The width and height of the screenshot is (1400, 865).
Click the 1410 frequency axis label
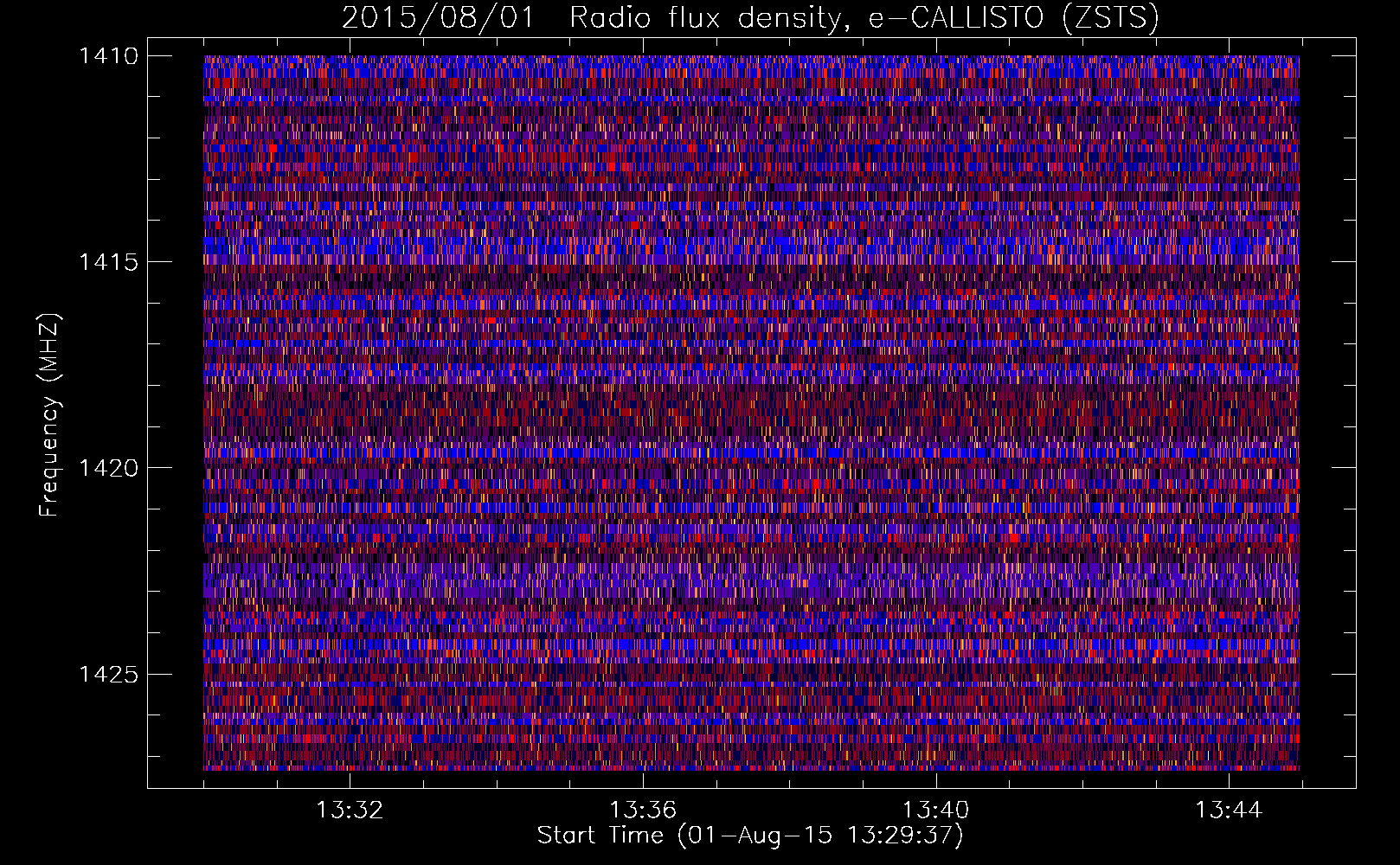(107, 56)
